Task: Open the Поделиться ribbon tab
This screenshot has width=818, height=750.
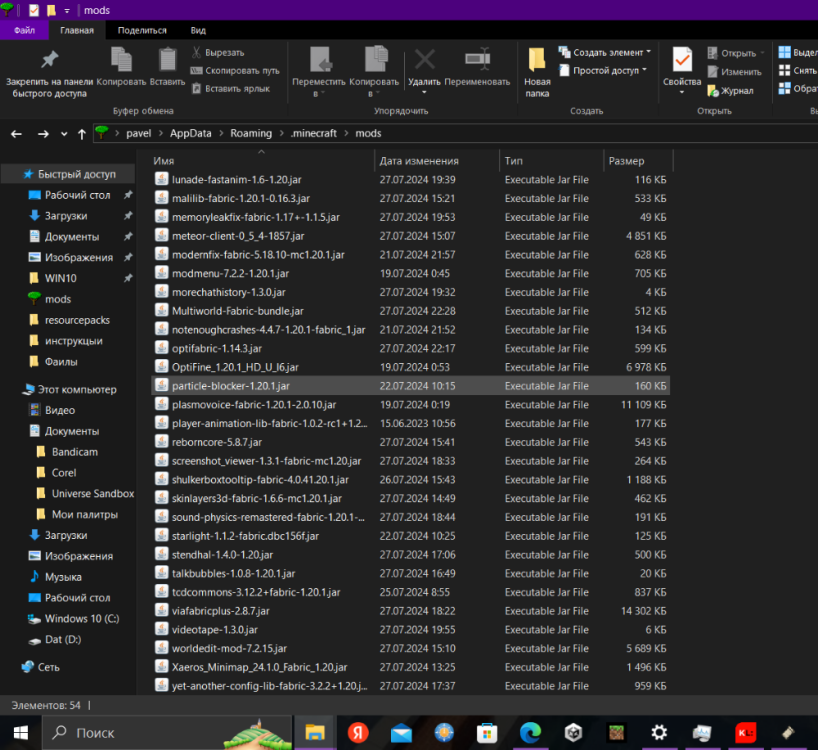Action: pos(142,30)
